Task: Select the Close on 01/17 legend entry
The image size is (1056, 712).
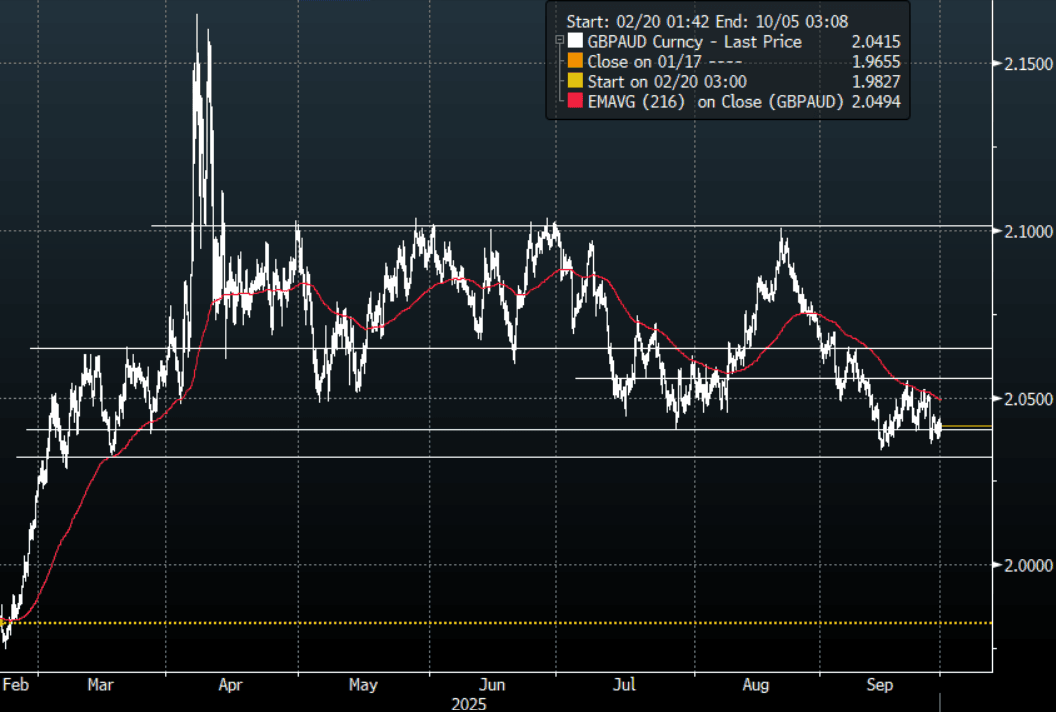Action: (650, 62)
